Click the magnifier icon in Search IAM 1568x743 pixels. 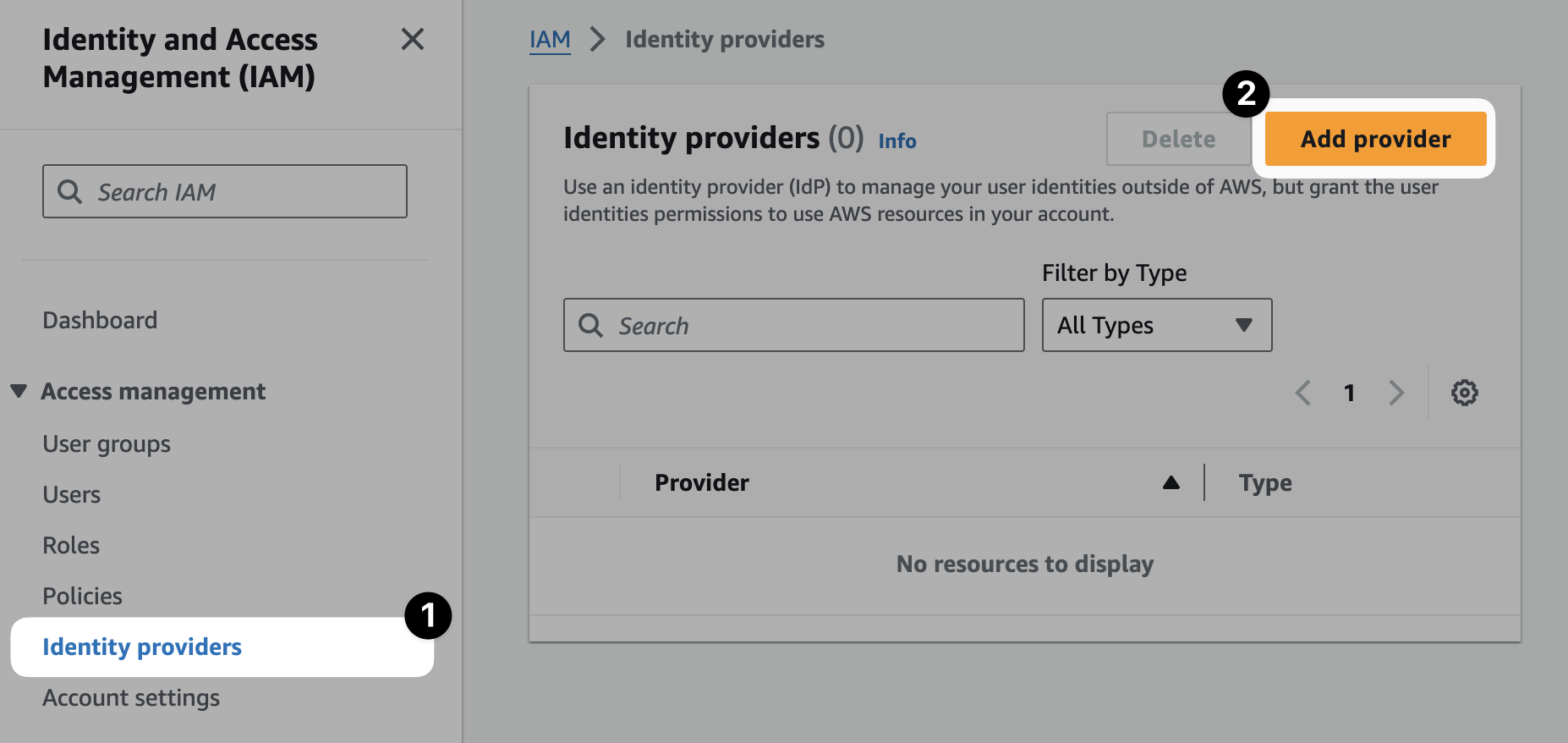pyautogui.click(x=70, y=192)
